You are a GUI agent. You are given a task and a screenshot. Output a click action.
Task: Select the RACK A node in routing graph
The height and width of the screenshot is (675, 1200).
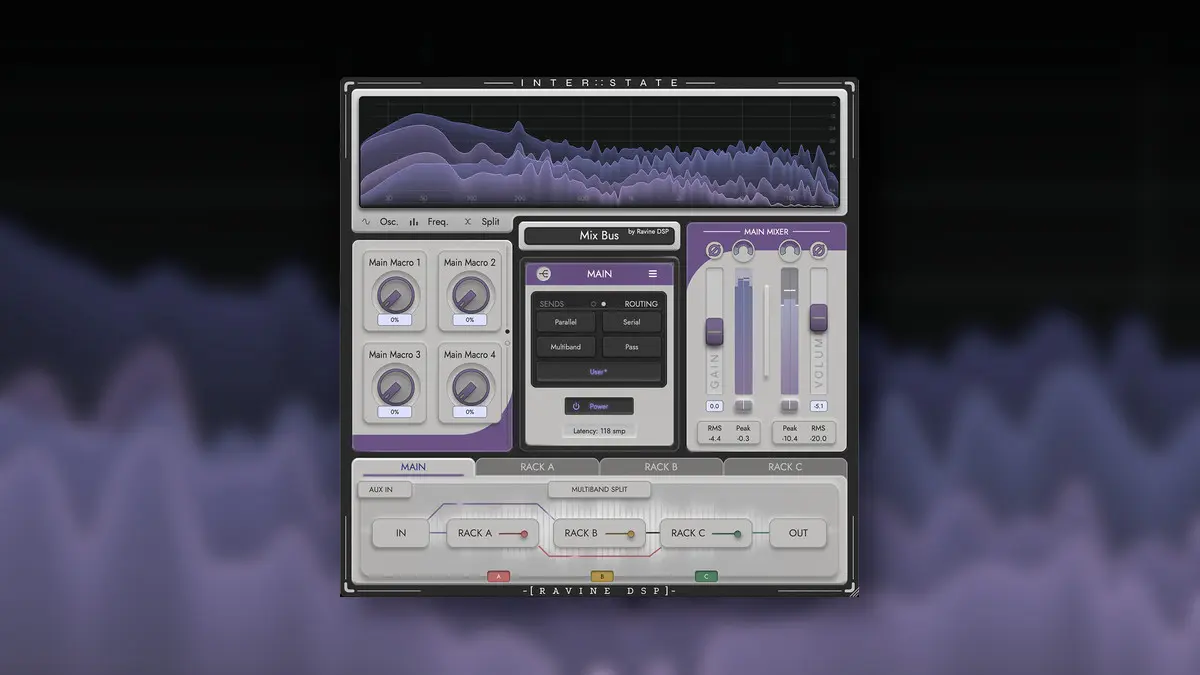coord(492,533)
